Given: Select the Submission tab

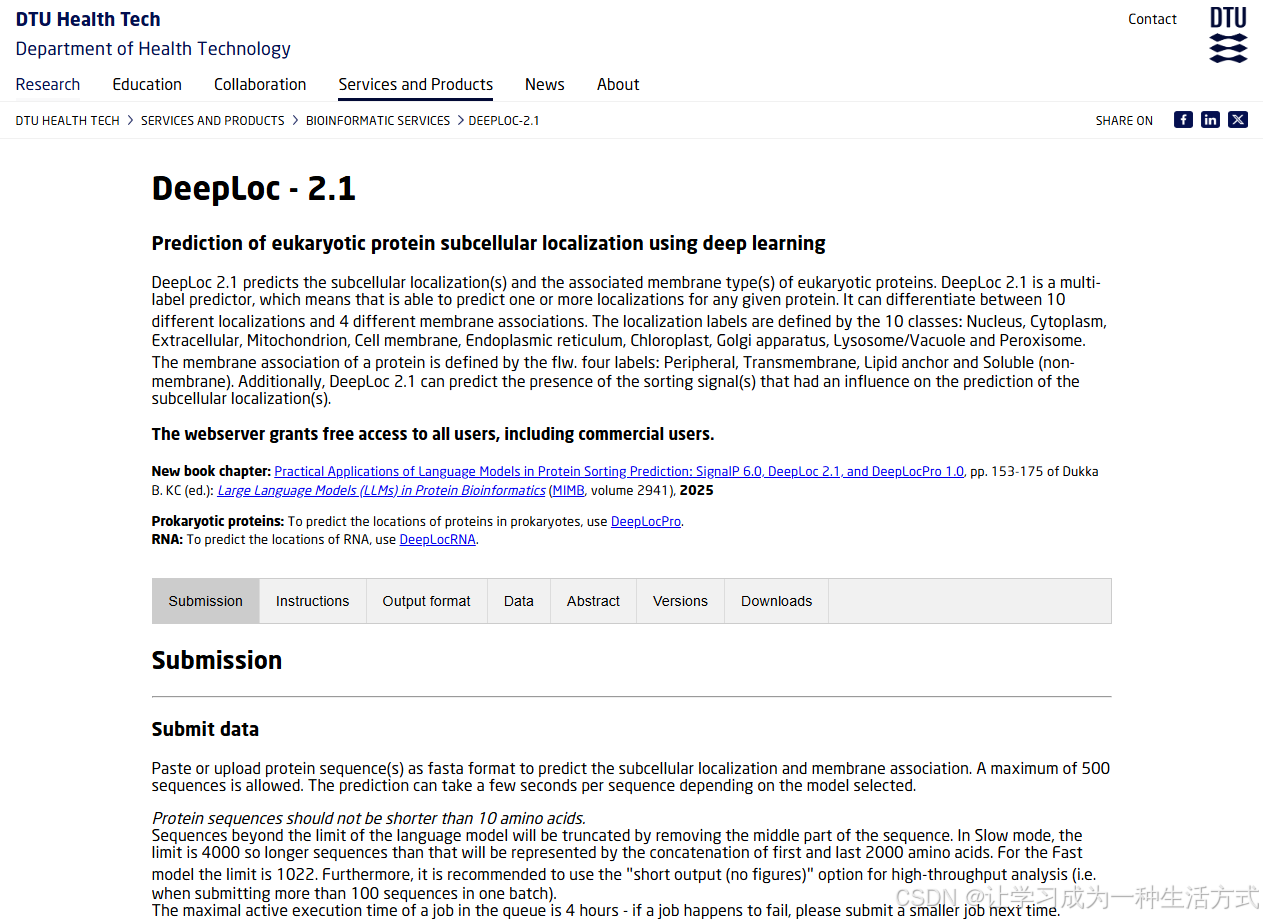Looking at the screenshot, I should [x=206, y=601].
